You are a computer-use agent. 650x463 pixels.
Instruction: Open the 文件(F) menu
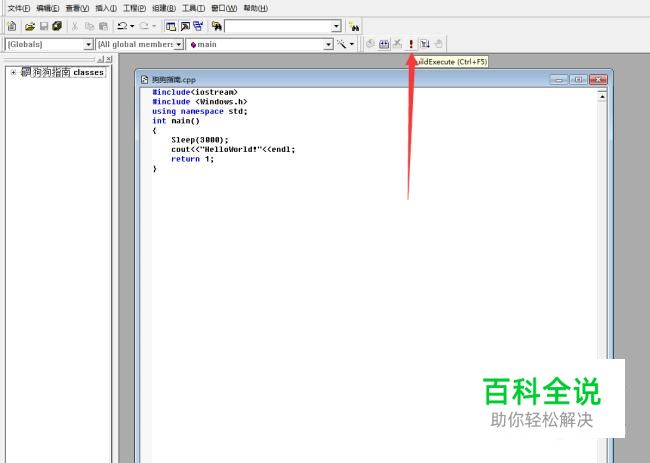click(x=19, y=8)
